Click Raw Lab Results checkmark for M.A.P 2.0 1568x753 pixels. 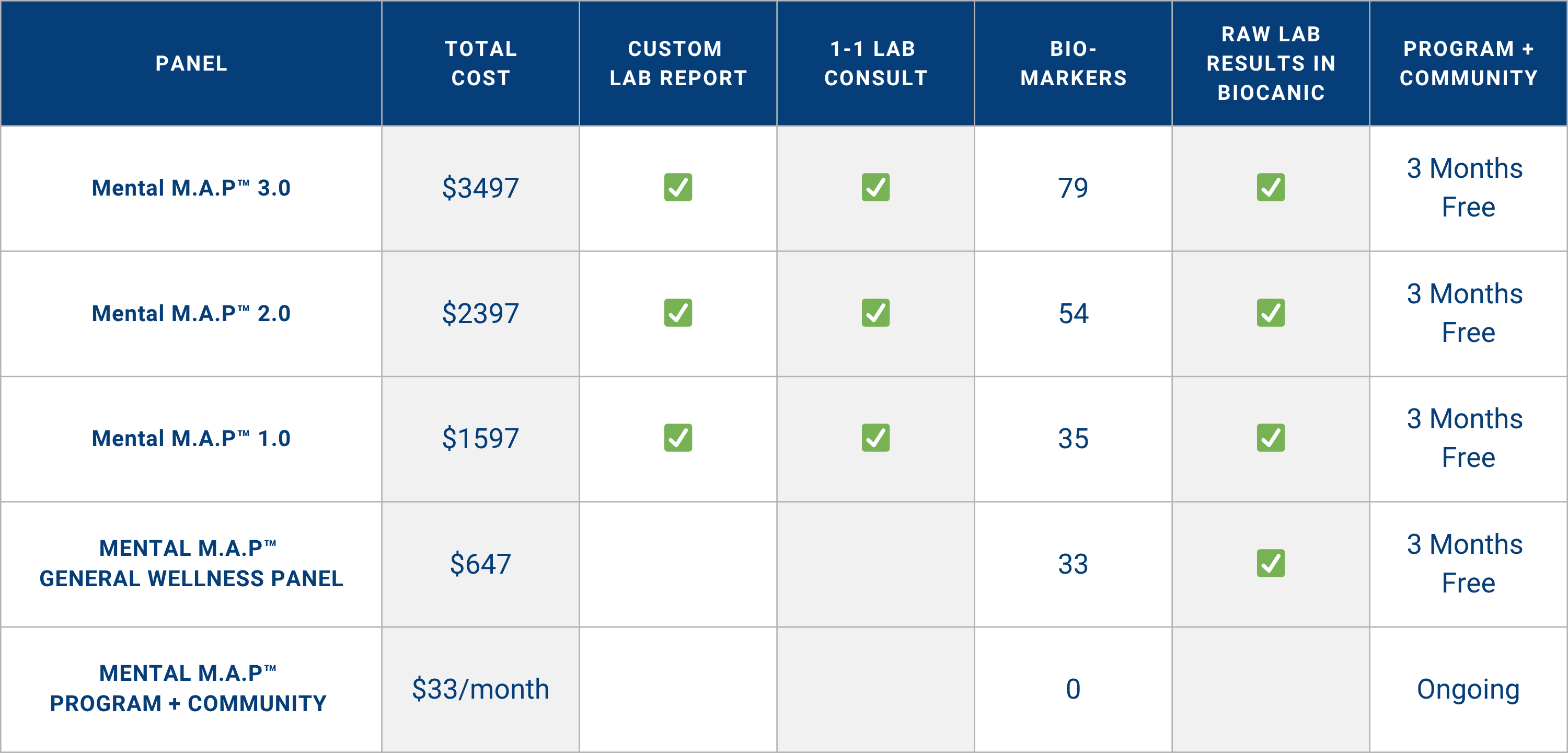click(x=1271, y=313)
